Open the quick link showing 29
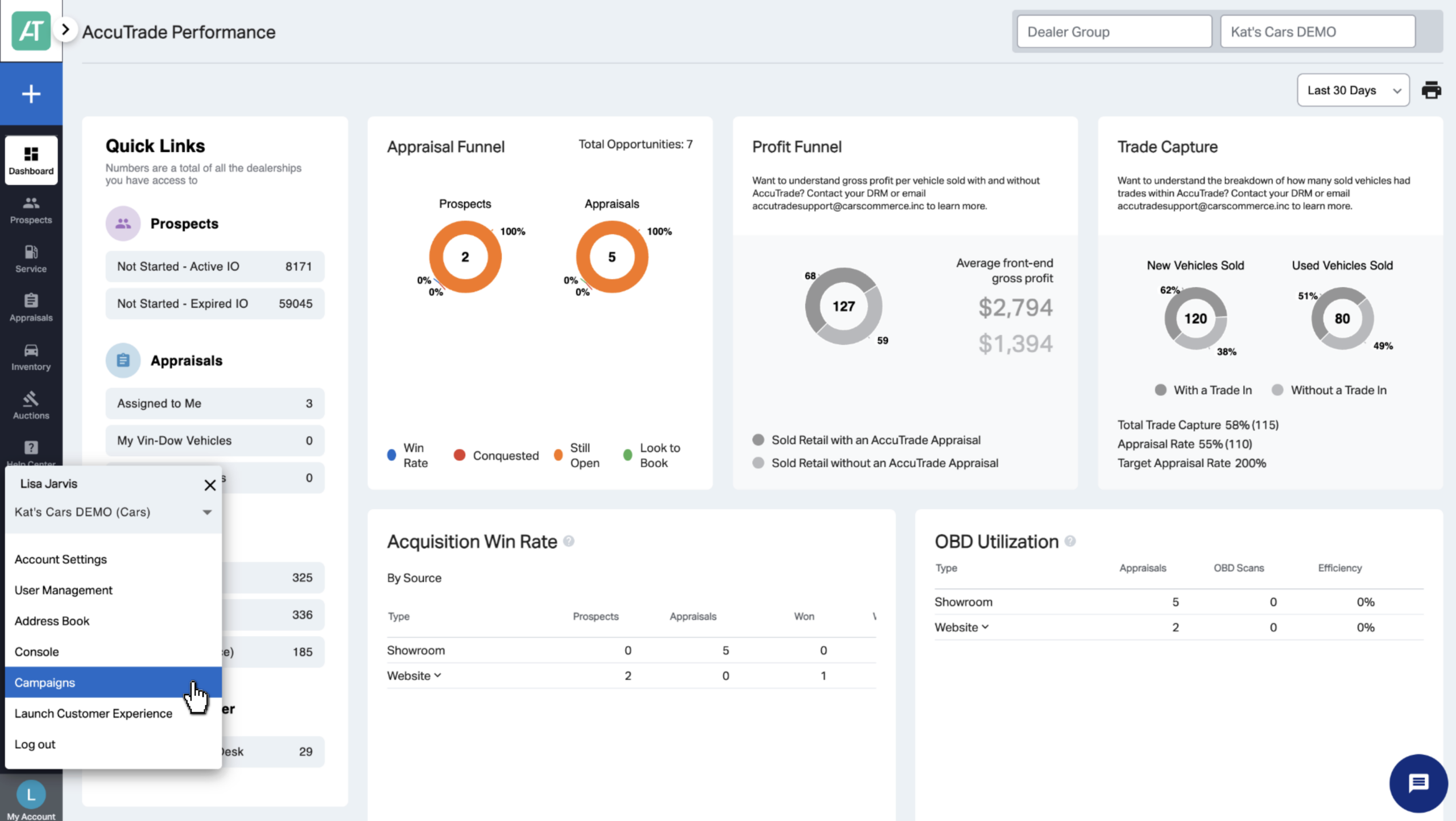Screen dimensions: 1456x821 tap(273, 752)
